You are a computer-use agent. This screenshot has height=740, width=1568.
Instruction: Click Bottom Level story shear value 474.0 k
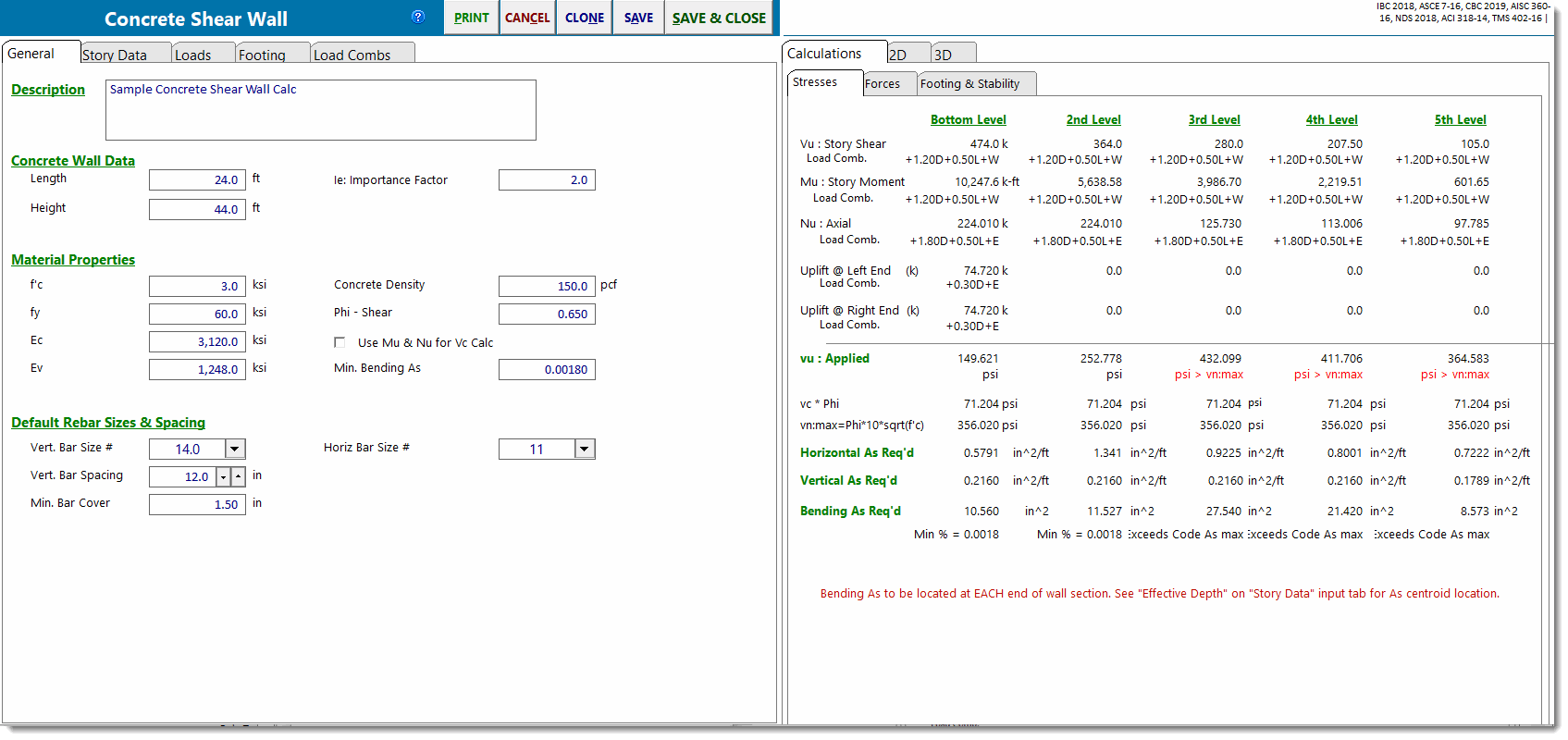click(x=989, y=143)
